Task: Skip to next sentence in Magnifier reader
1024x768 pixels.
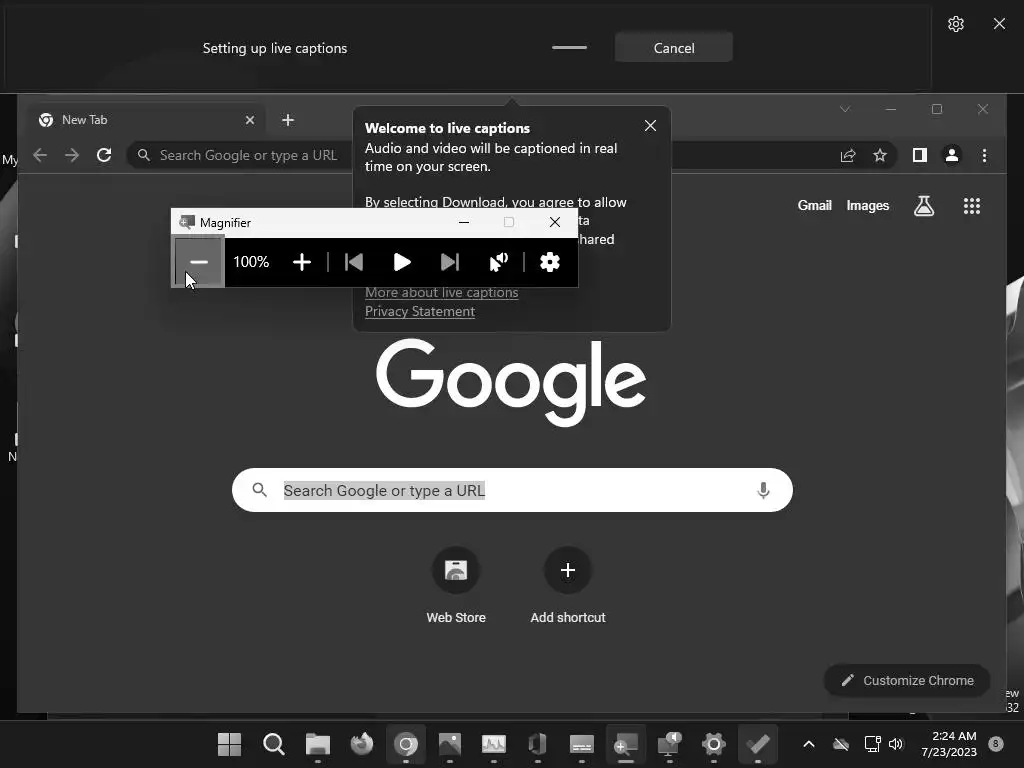Action: [x=450, y=263]
